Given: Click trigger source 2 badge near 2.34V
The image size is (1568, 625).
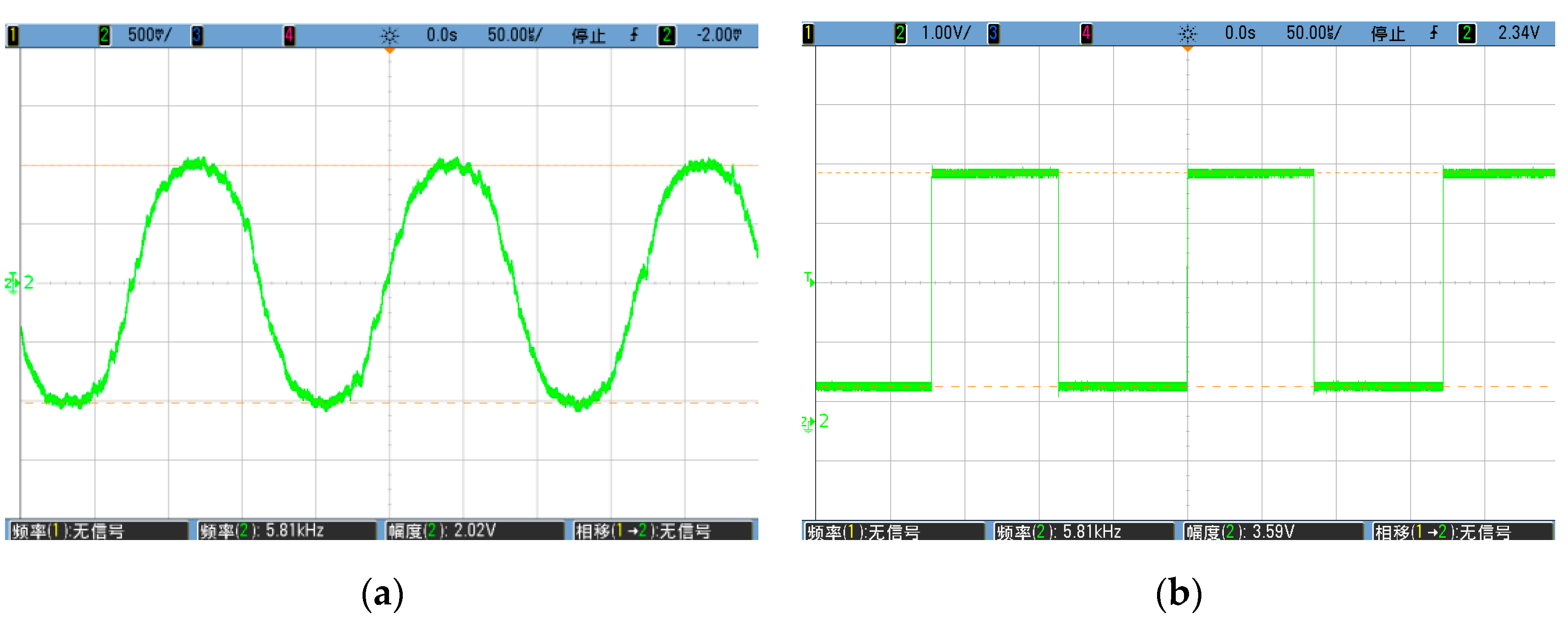Looking at the screenshot, I should (1467, 33).
